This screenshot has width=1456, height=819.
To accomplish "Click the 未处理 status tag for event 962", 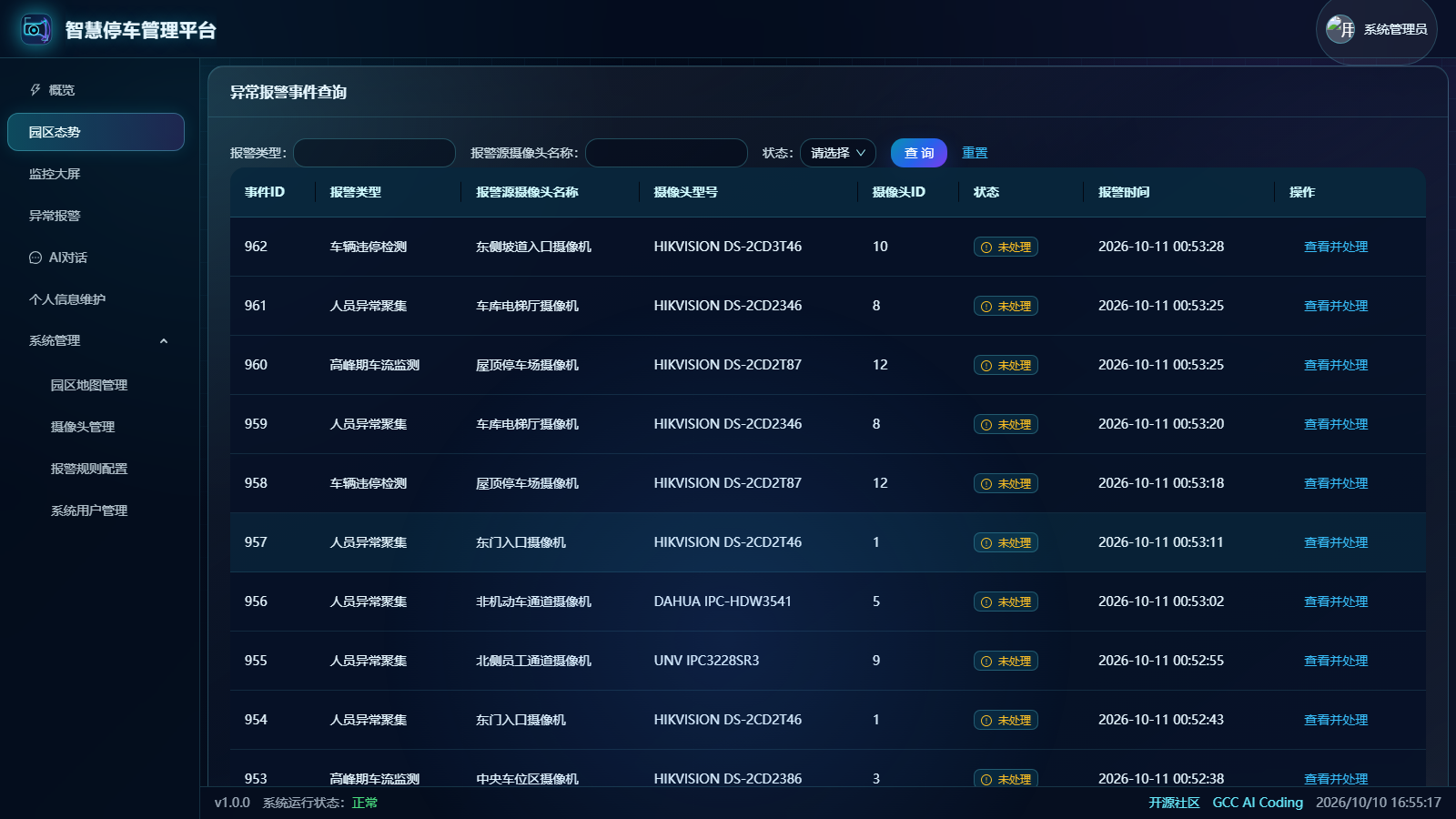I will coord(1006,247).
